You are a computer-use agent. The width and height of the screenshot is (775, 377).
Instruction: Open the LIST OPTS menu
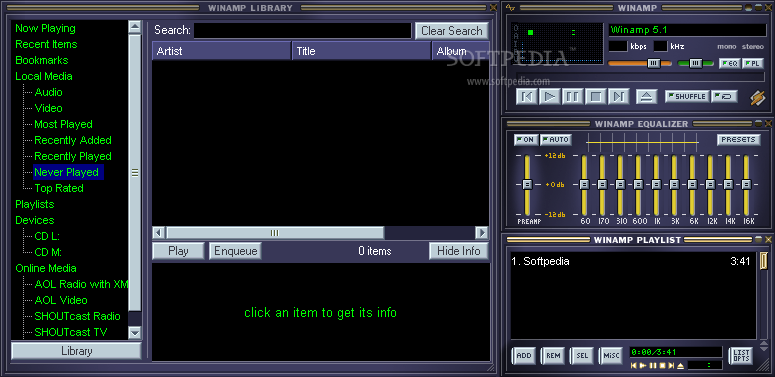(x=741, y=356)
